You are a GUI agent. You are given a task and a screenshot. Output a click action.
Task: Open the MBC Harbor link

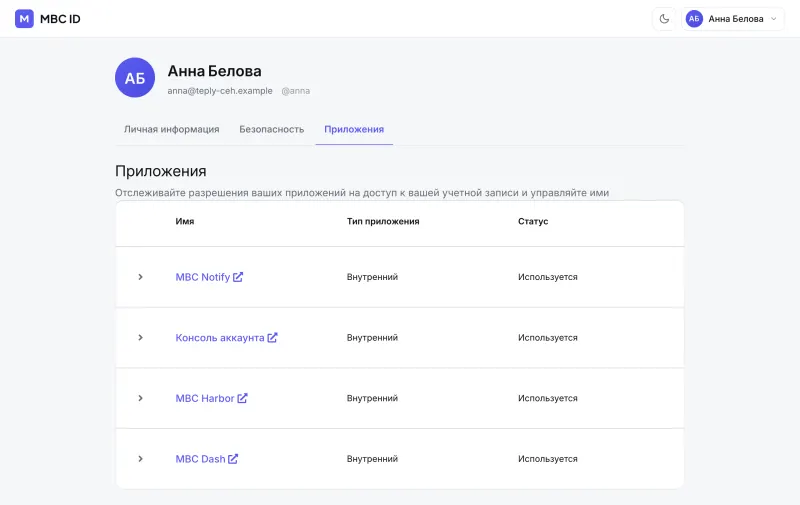pyautogui.click(x=211, y=398)
